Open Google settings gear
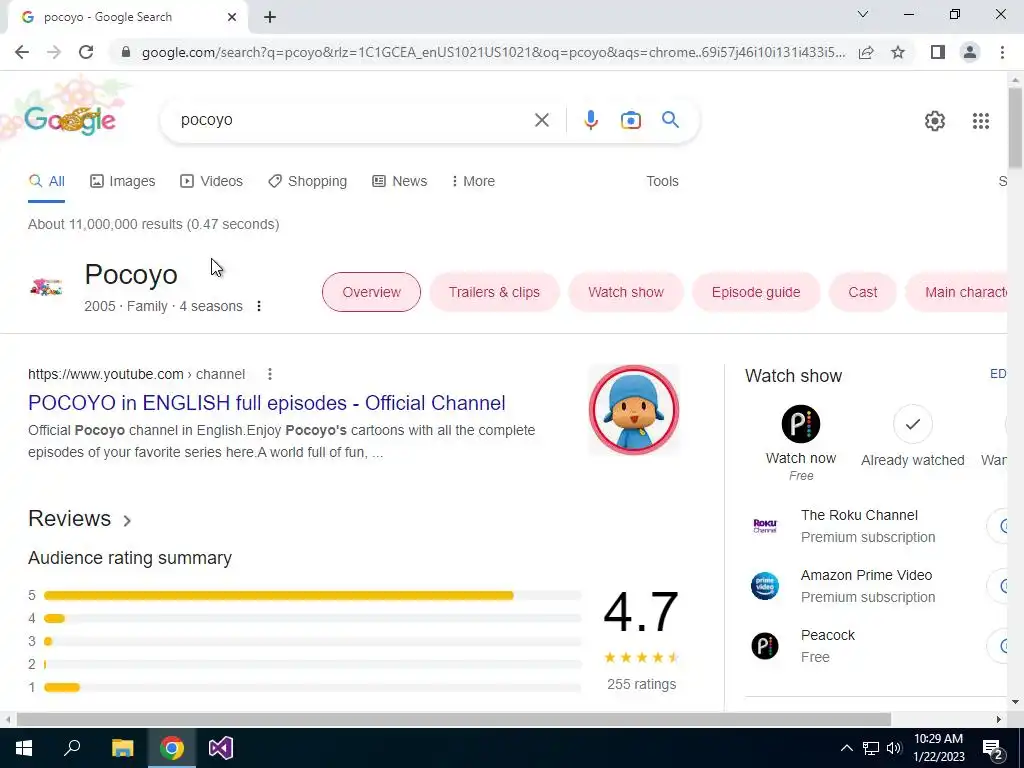This screenshot has height=768, width=1024. pyautogui.click(x=935, y=121)
